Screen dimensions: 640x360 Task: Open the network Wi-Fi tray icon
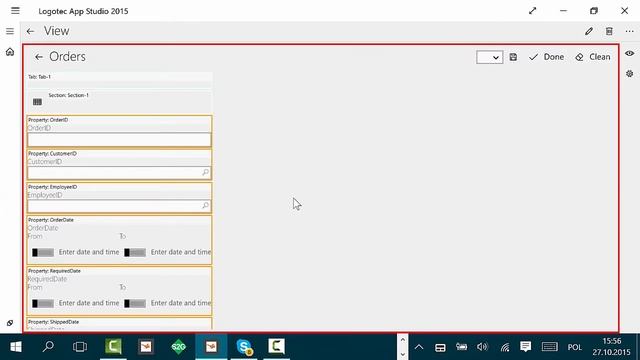[505, 347]
